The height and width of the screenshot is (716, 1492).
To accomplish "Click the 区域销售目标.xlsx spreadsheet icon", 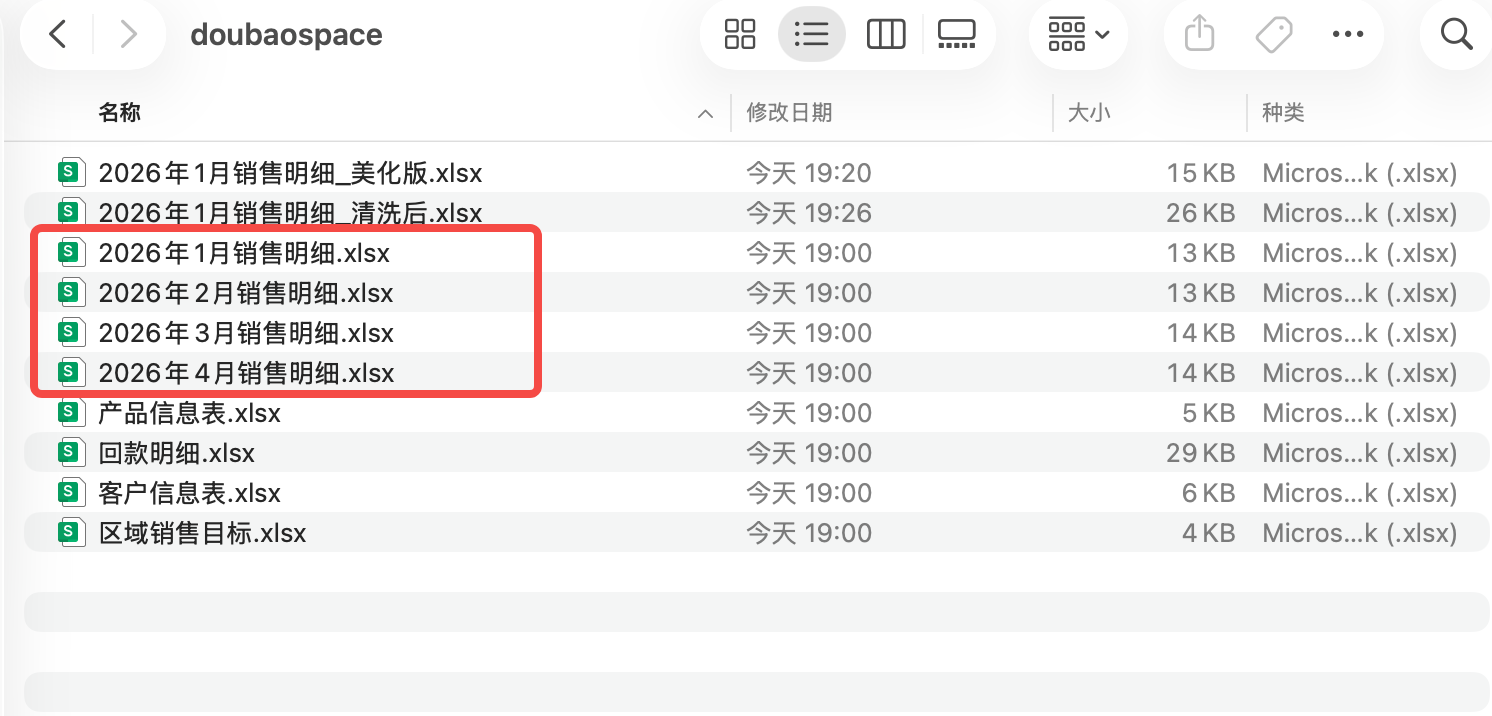I will point(69,532).
